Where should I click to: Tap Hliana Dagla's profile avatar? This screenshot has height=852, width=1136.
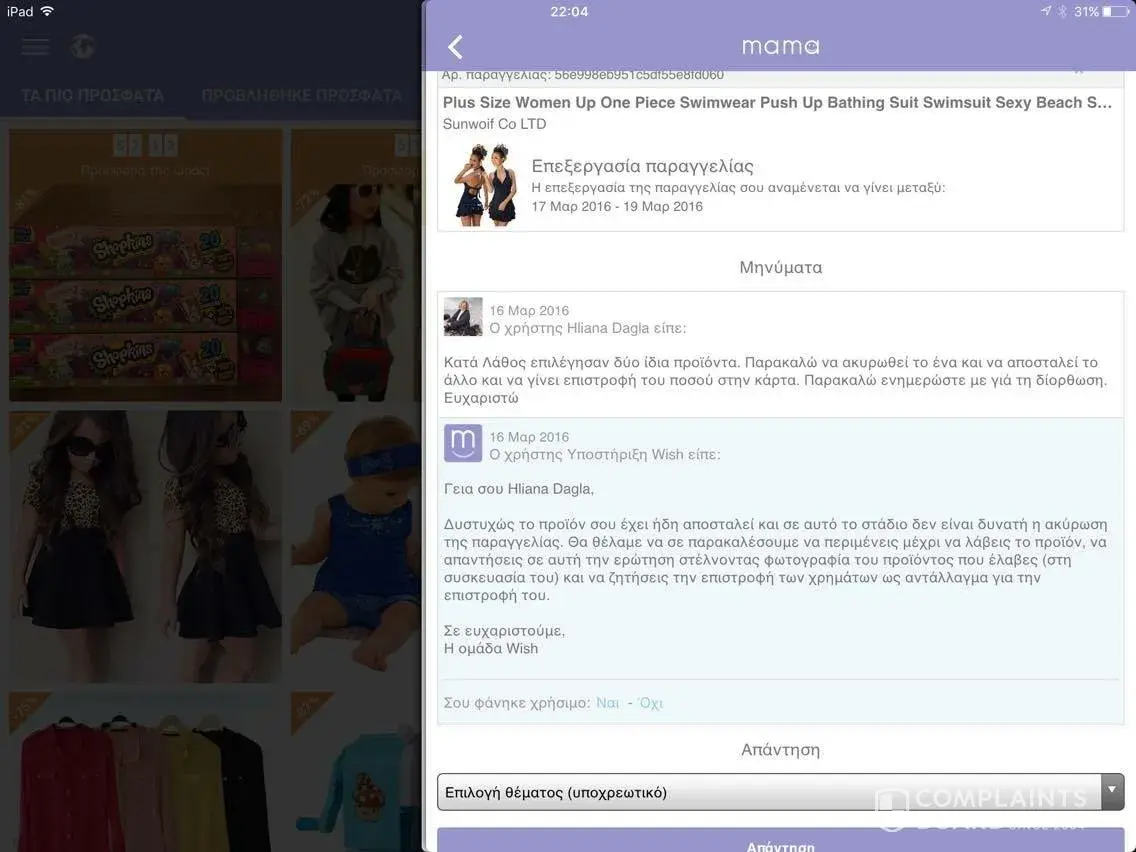463,317
